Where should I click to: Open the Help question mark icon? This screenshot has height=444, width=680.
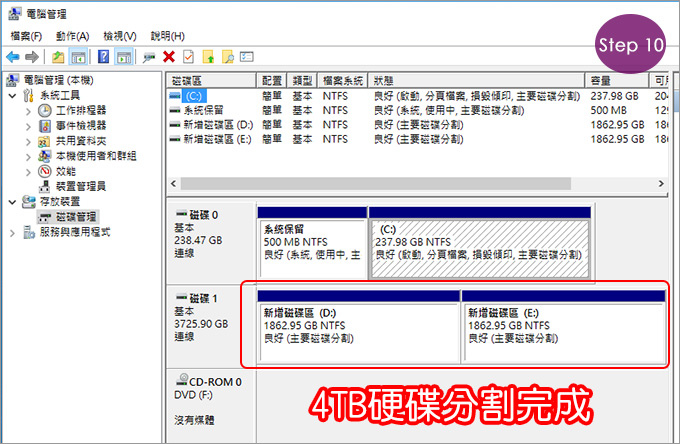[103, 57]
